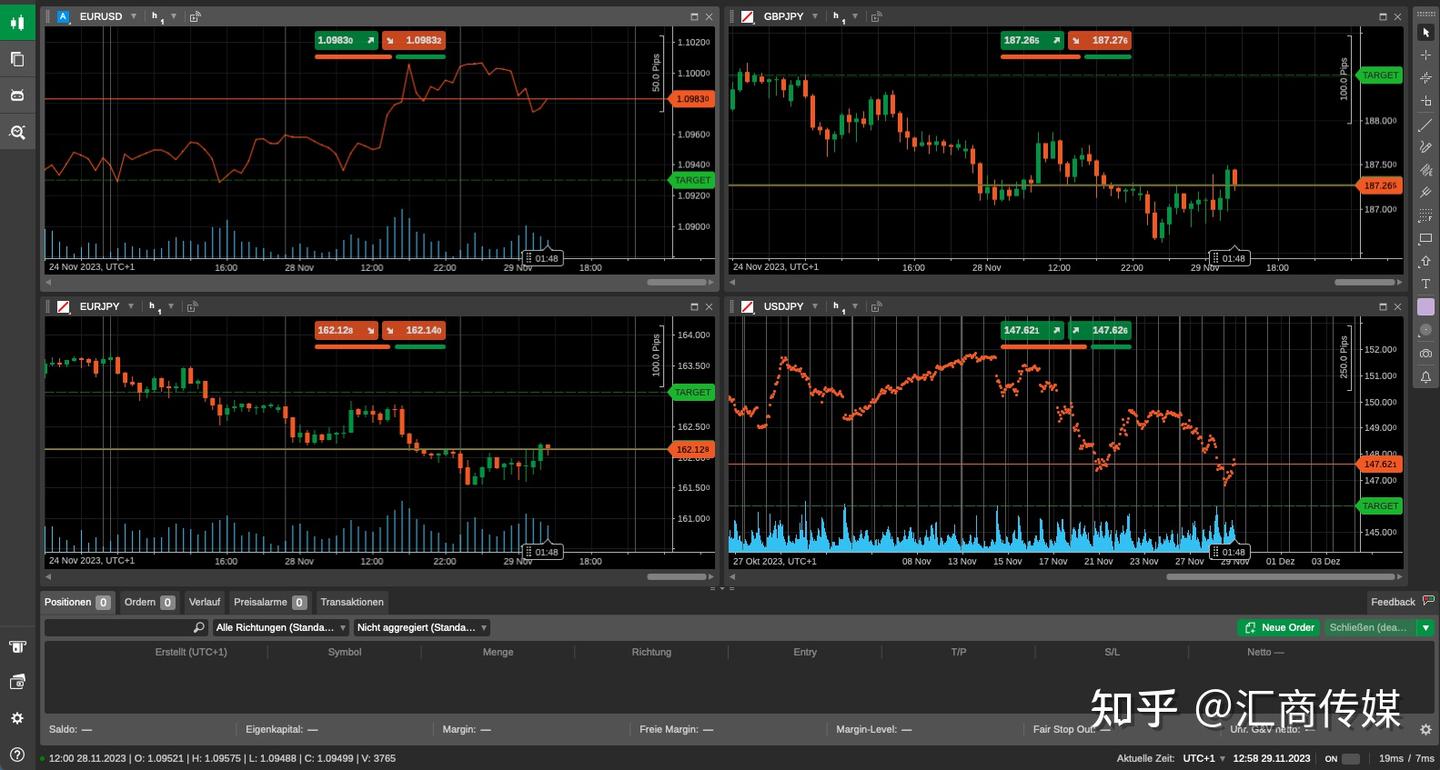Click EURUSD buy button 1.09832
1440x770 pixels.
point(414,40)
